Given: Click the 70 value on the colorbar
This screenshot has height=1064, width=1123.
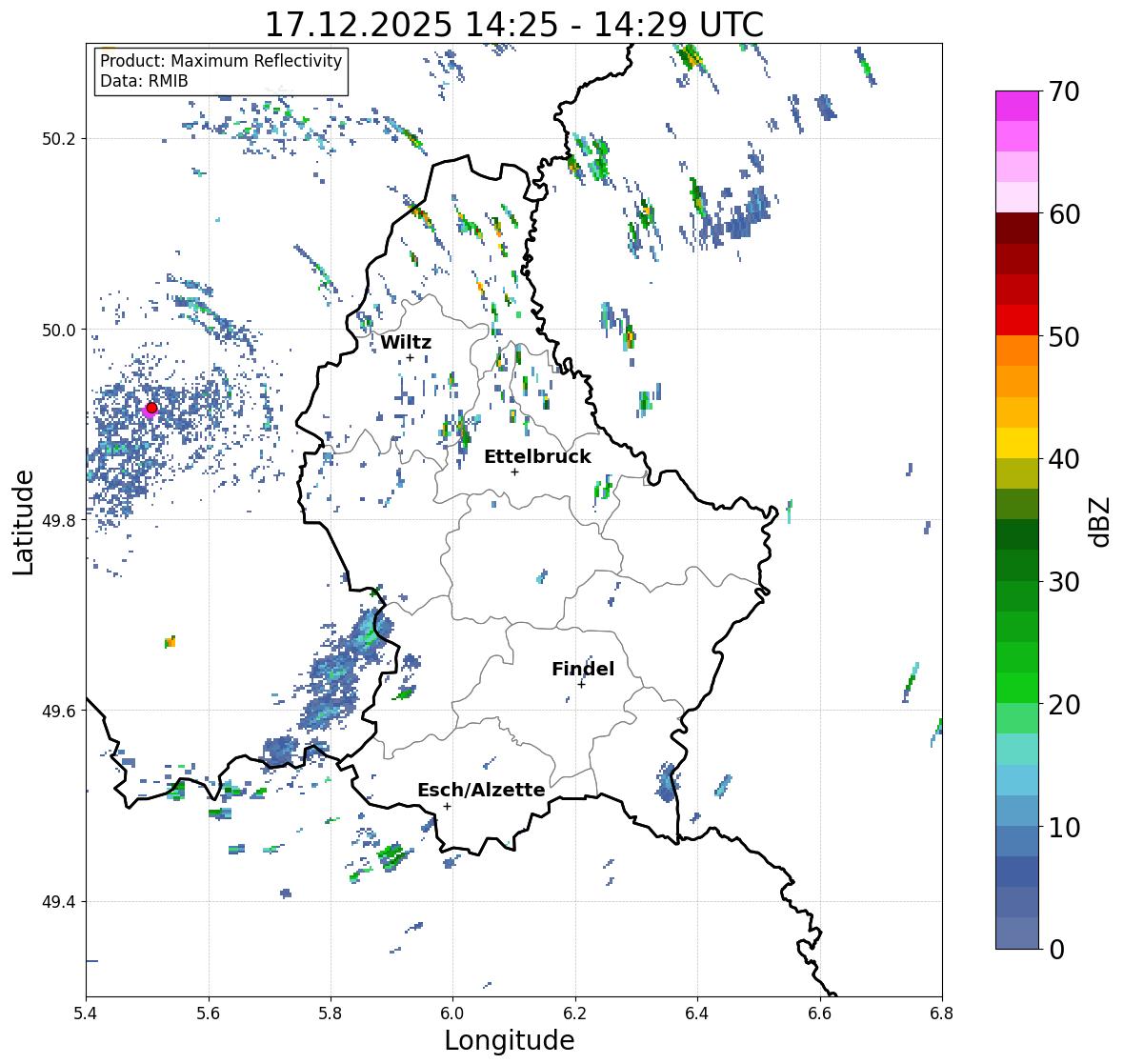Looking at the screenshot, I should [1064, 91].
